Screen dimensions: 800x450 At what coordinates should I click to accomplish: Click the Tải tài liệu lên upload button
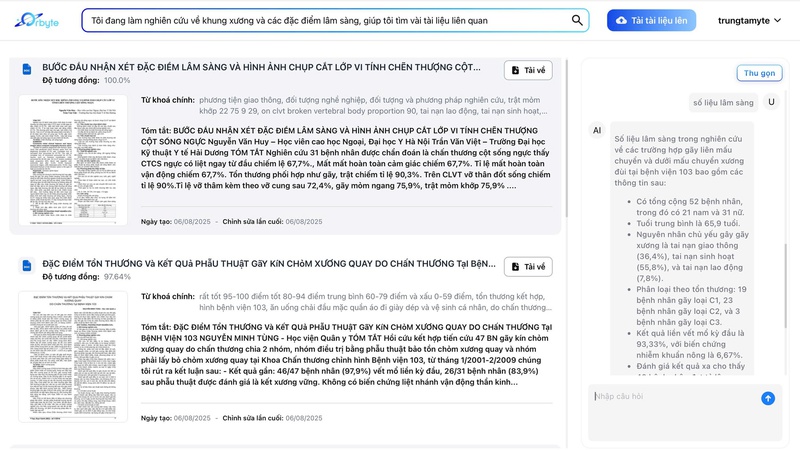(651, 20)
